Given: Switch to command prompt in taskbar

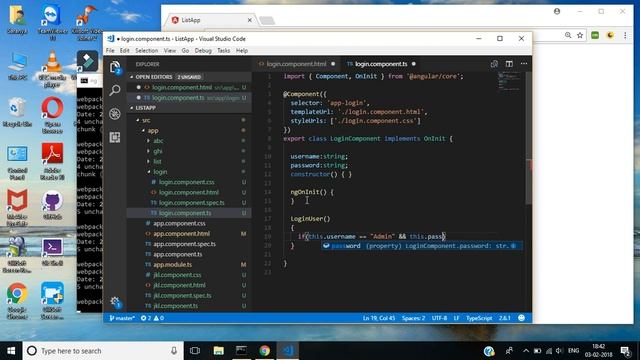Looking at the screenshot, I should (x=241, y=351).
